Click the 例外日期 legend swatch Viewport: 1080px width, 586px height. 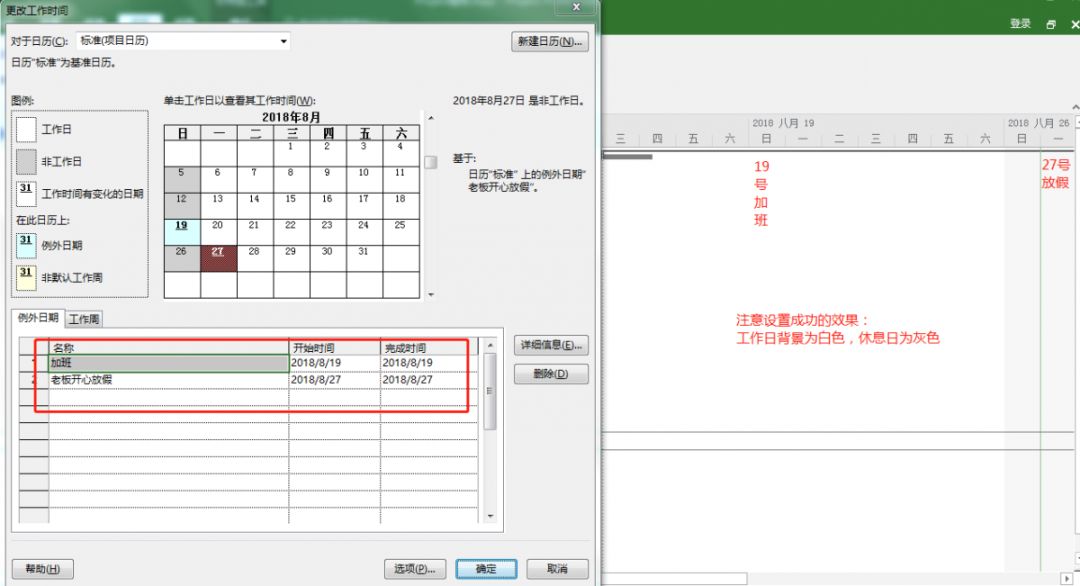pos(26,246)
